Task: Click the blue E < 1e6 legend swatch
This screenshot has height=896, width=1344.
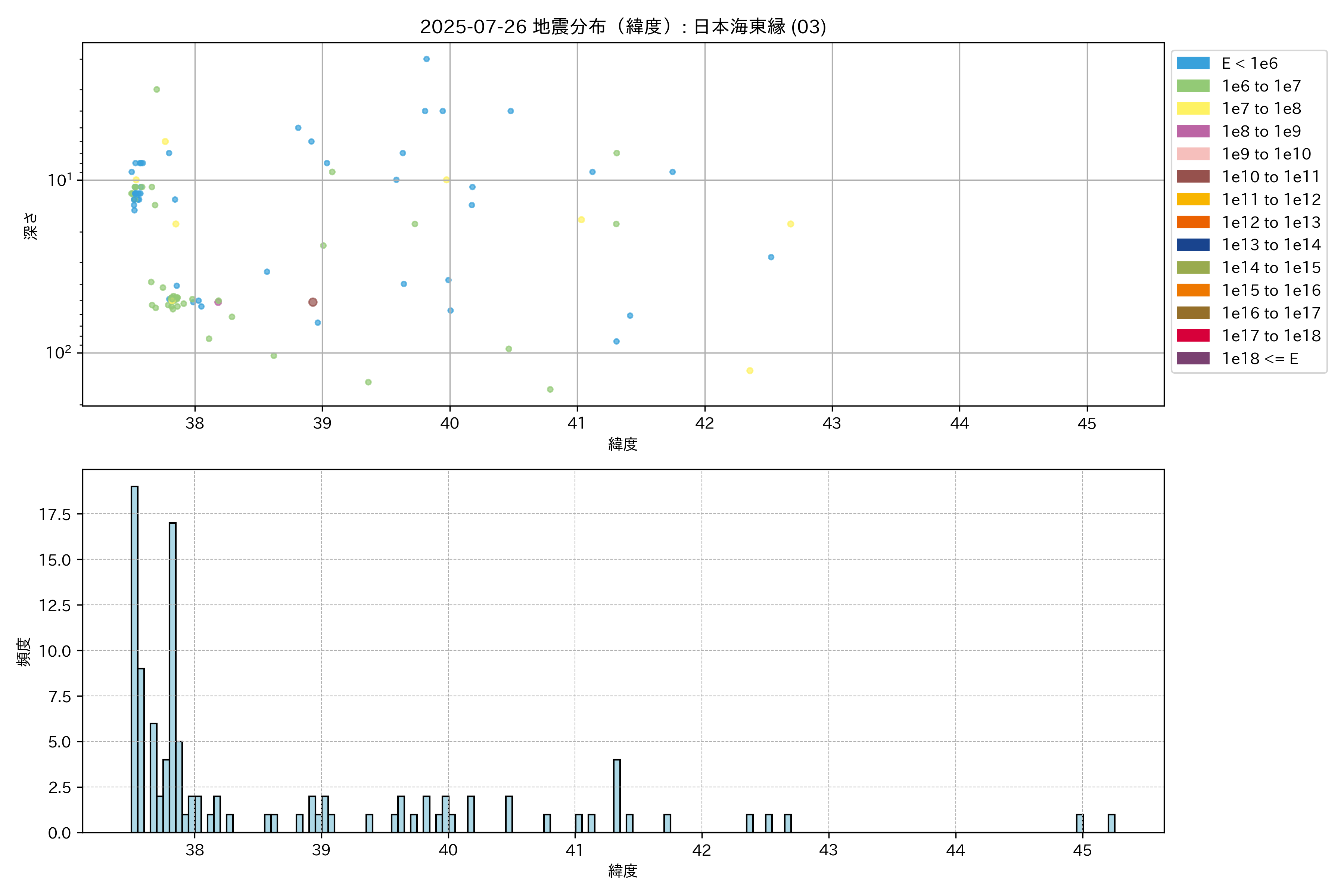Action: coord(1192,63)
